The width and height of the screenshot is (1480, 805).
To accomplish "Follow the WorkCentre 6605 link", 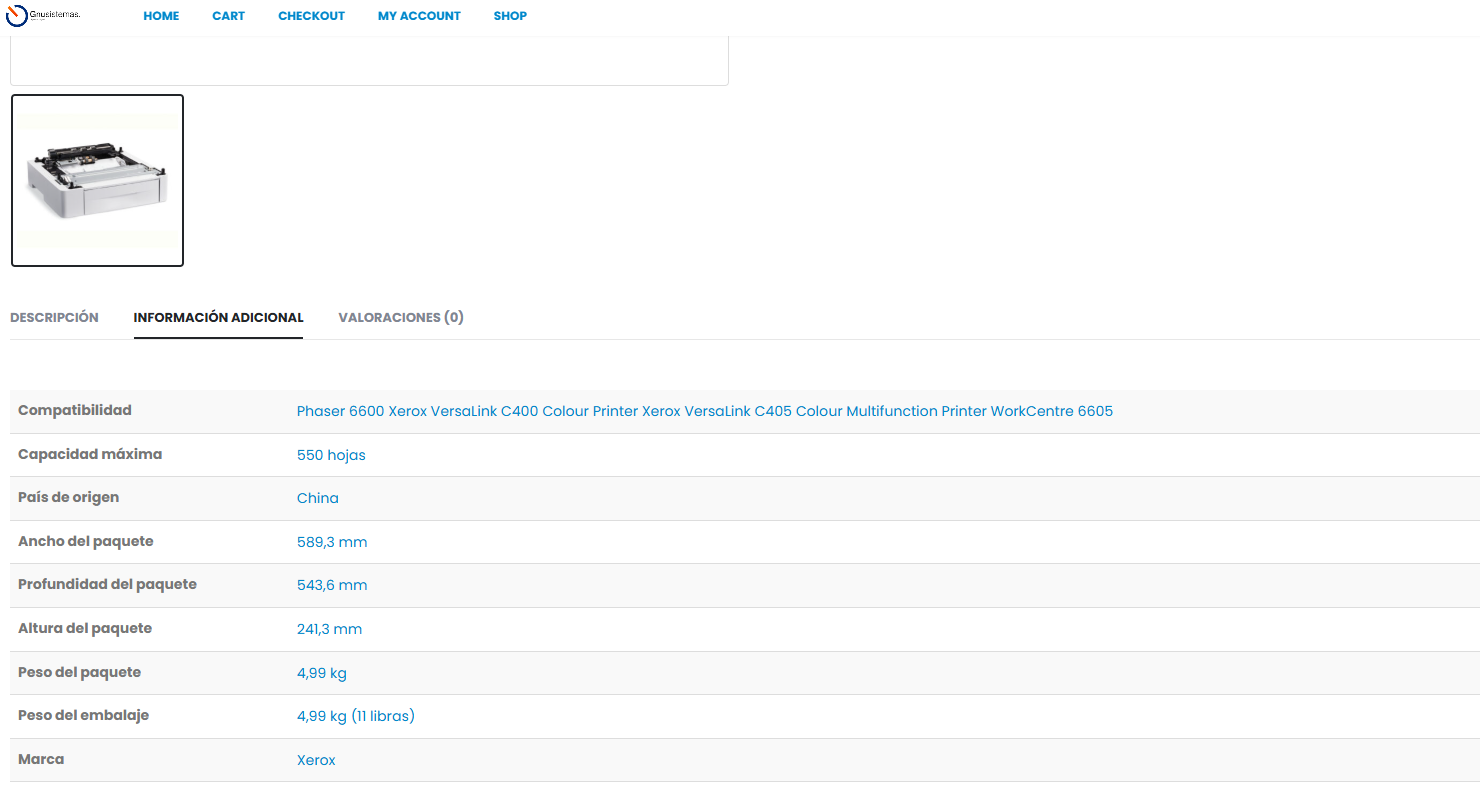I will coord(1051,412).
